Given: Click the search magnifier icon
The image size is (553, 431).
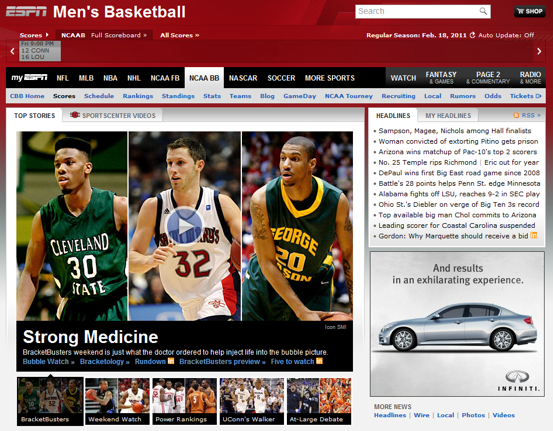Looking at the screenshot, I should click(483, 11).
